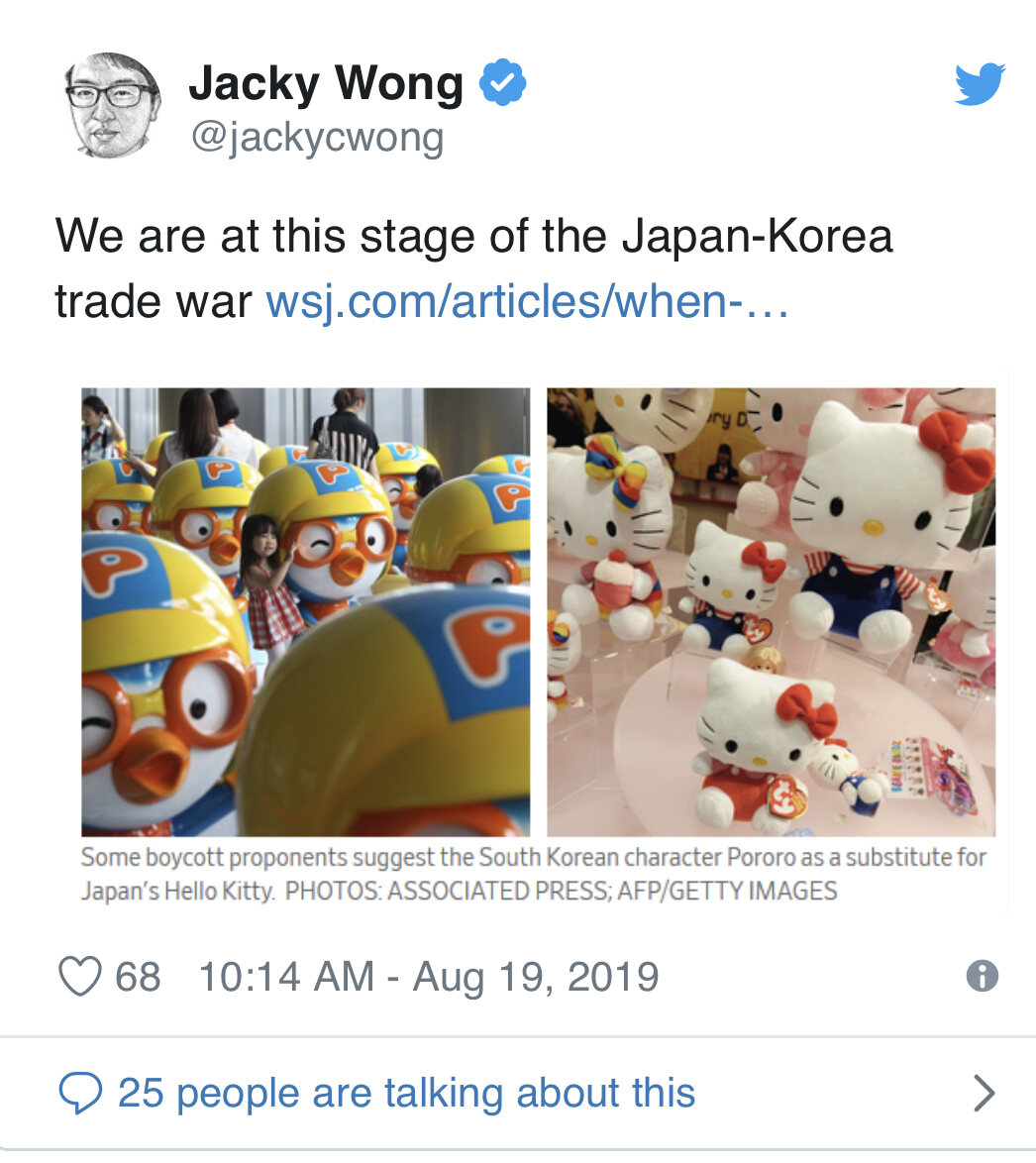
Task: Open the tweet info icon
Action: point(982,976)
